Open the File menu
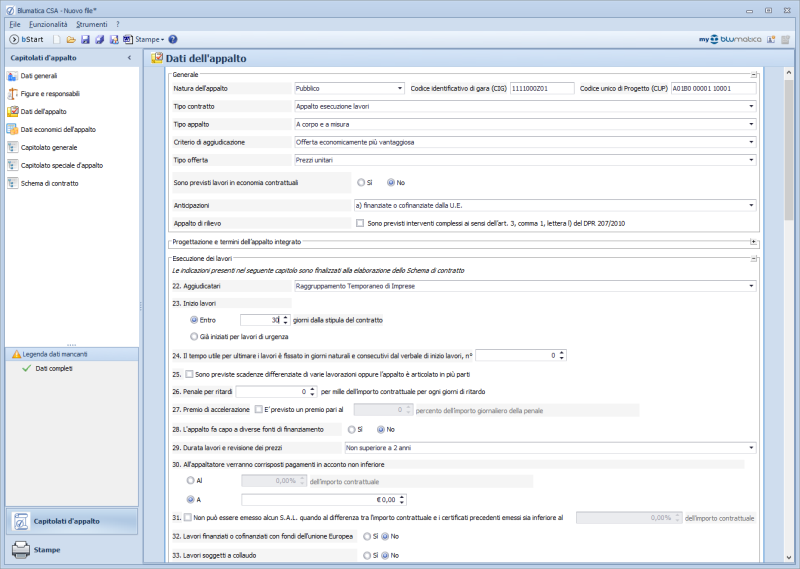This screenshot has width=800, height=569. tap(15, 24)
